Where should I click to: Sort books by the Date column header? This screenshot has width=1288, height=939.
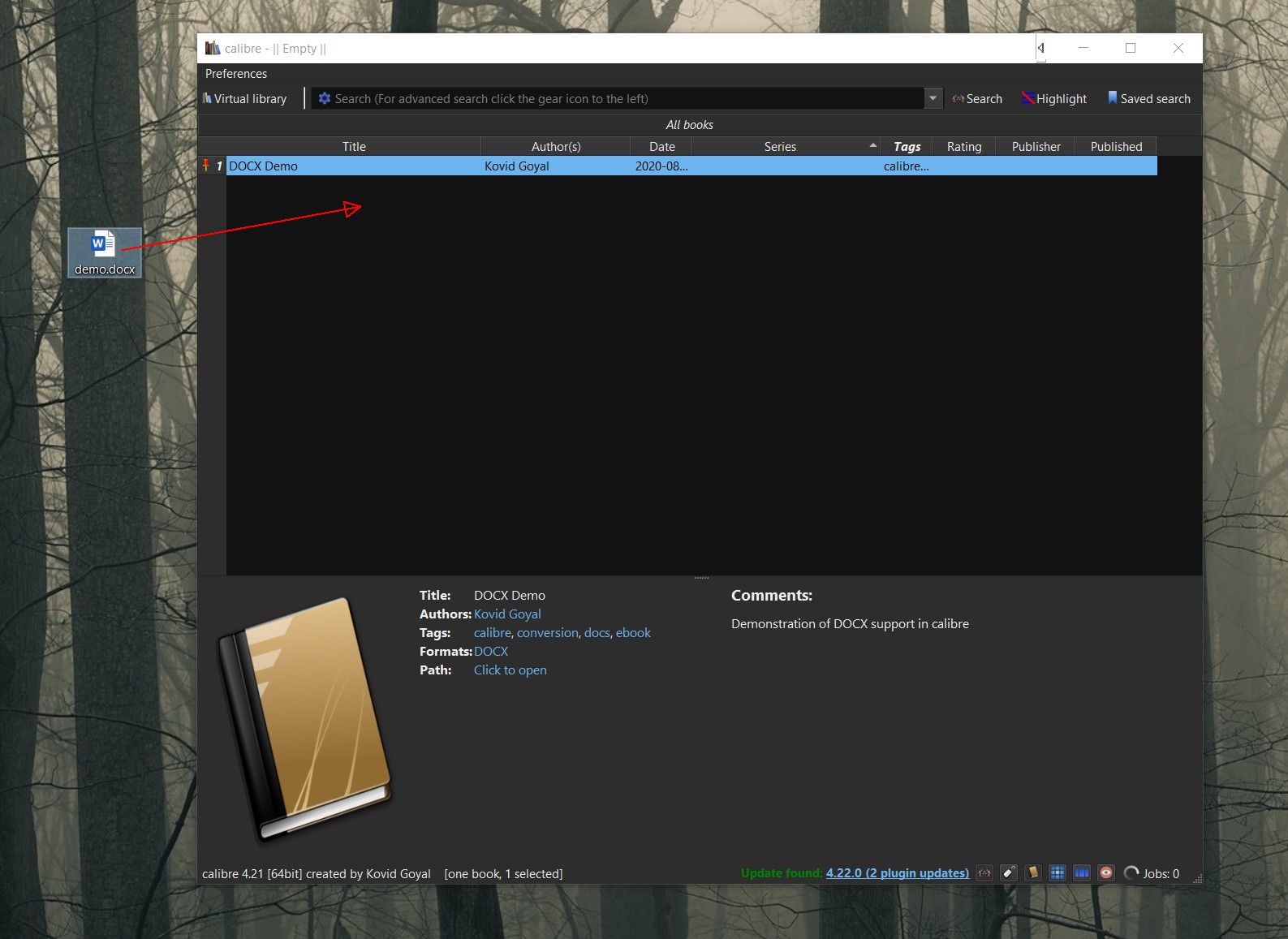coord(661,147)
